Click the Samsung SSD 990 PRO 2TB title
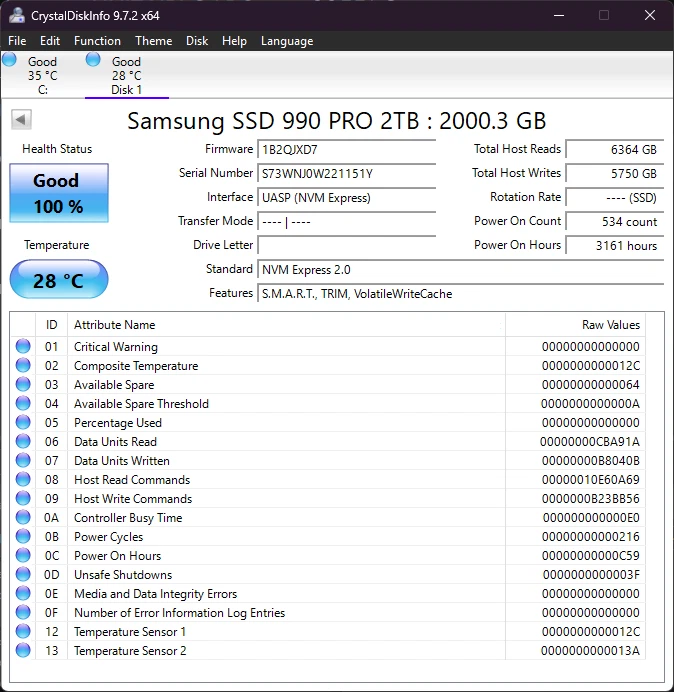 tap(337, 120)
